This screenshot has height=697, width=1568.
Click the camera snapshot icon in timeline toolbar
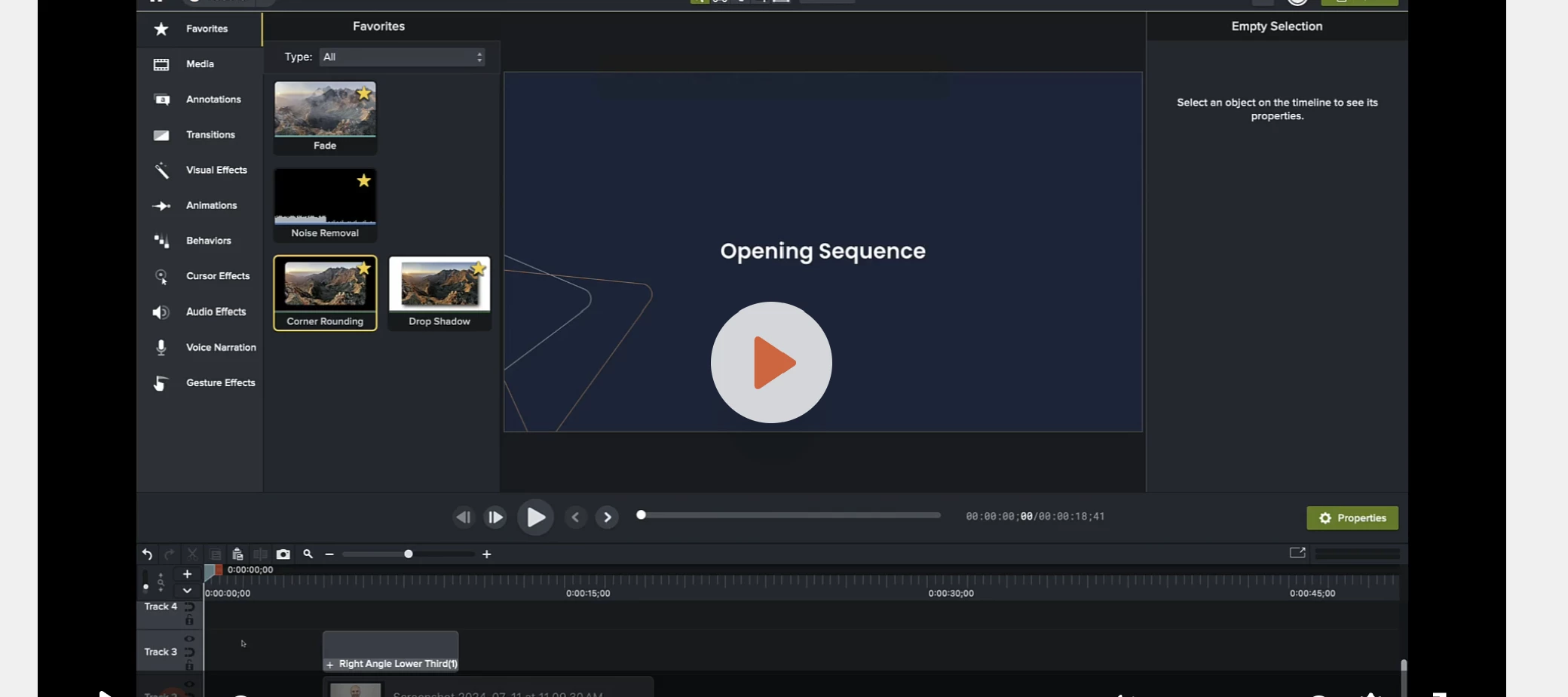click(x=283, y=554)
